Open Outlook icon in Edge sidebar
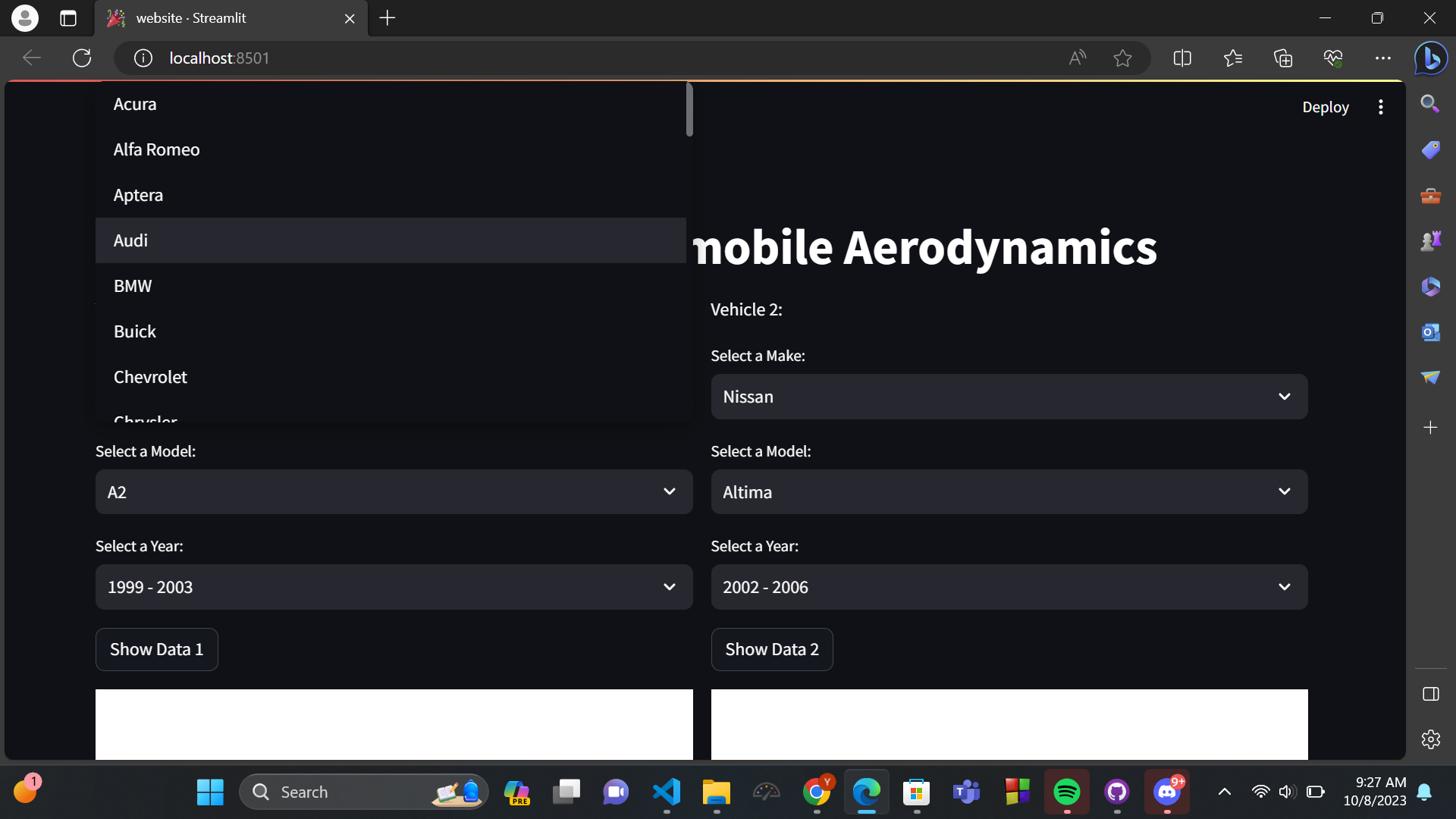This screenshot has width=1456, height=819. (1430, 332)
